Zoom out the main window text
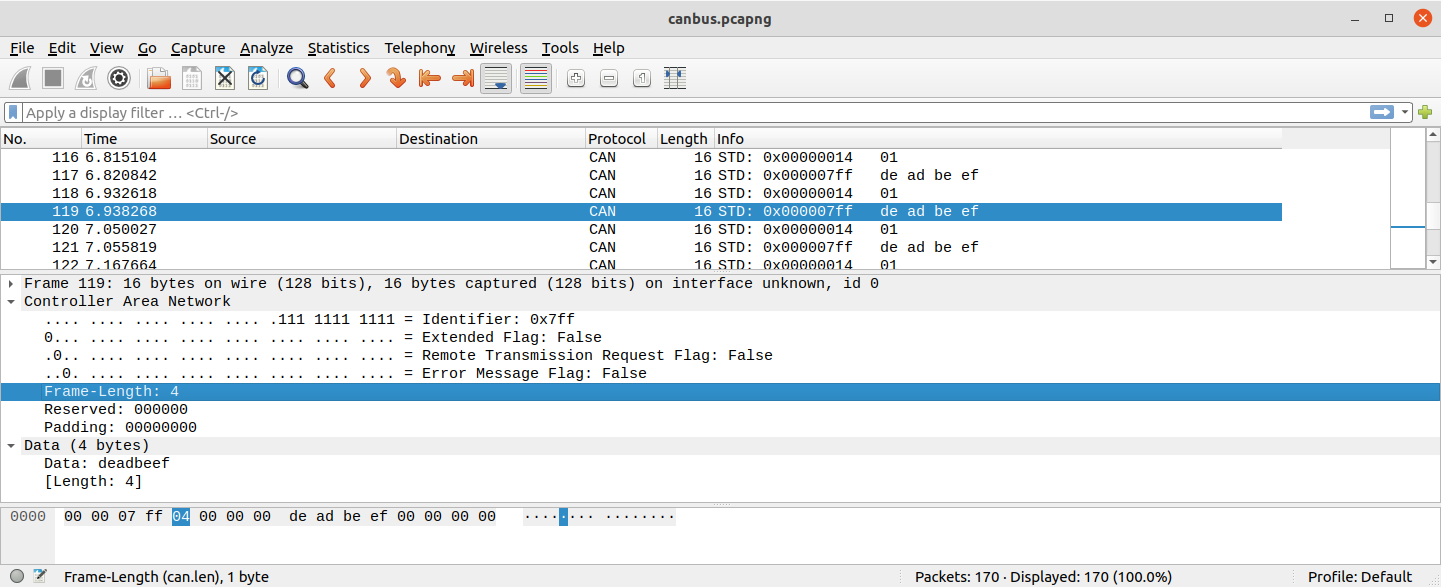This screenshot has height=587, width=1441. click(x=609, y=78)
